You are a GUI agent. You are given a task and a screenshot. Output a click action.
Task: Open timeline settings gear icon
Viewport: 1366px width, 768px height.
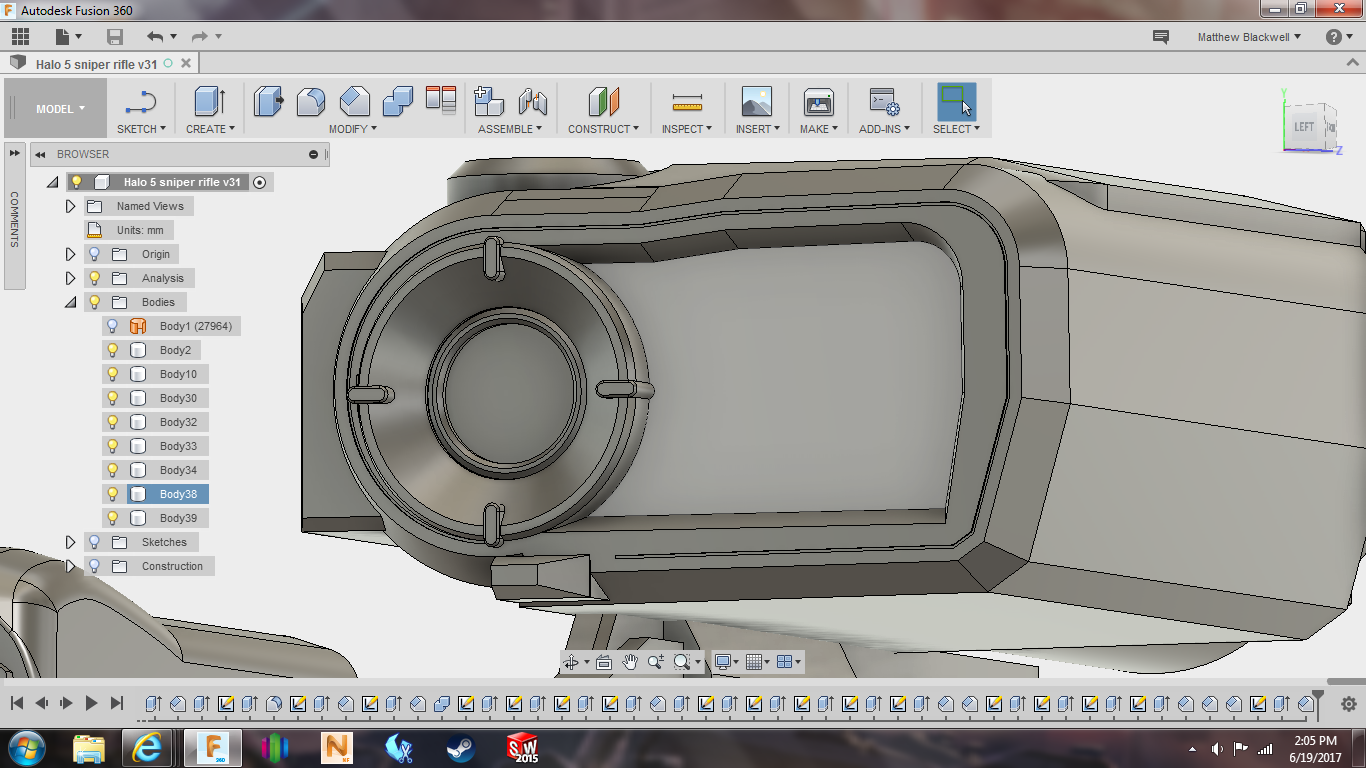click(1348, 704)
